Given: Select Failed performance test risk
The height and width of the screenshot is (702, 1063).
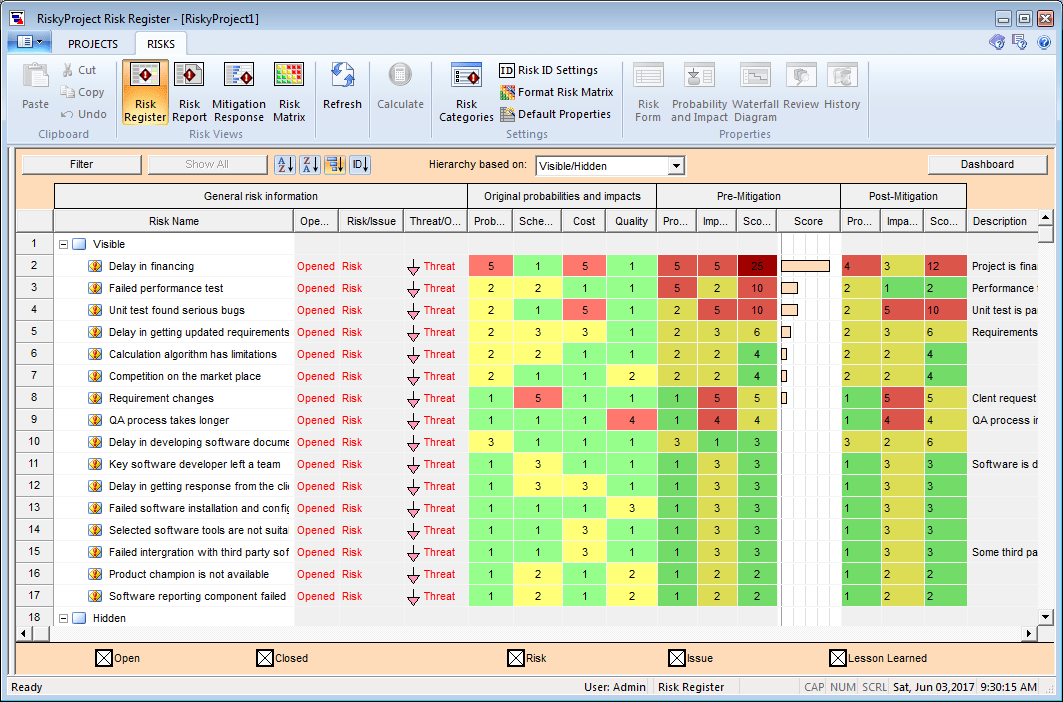Looking at the screenshot, I should click(165, 288).
